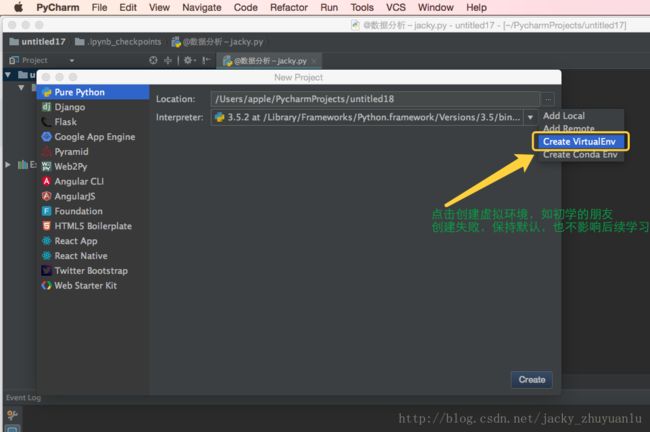Open the View menu
The height and width of the screenshot is (432, 650).
(159, 7)
